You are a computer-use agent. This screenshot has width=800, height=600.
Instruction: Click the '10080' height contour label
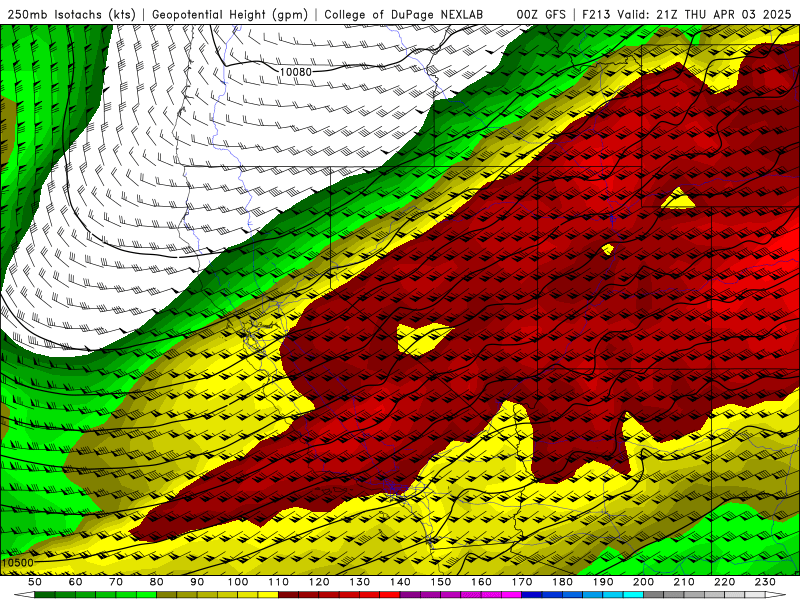click(x=295, y=72)
